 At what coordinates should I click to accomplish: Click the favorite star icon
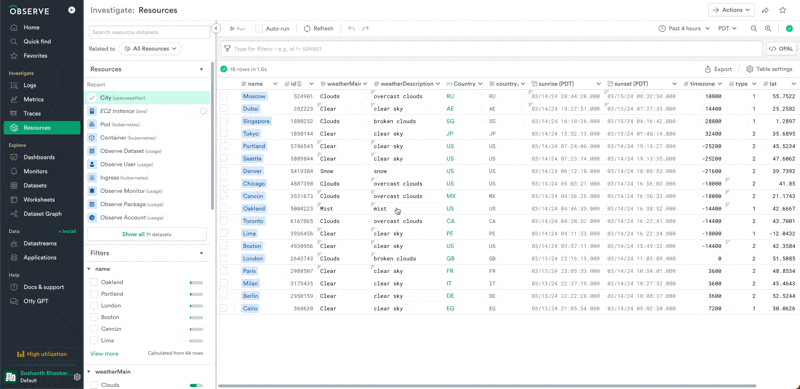click(783, 10)
